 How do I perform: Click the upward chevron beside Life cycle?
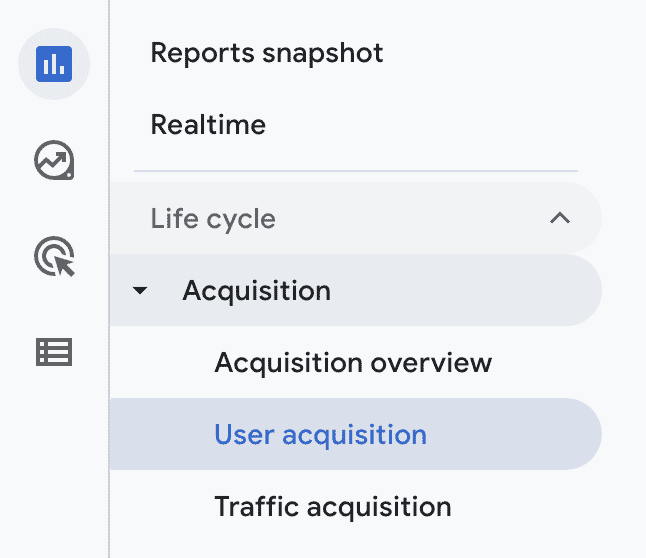[x=560, y=218]
